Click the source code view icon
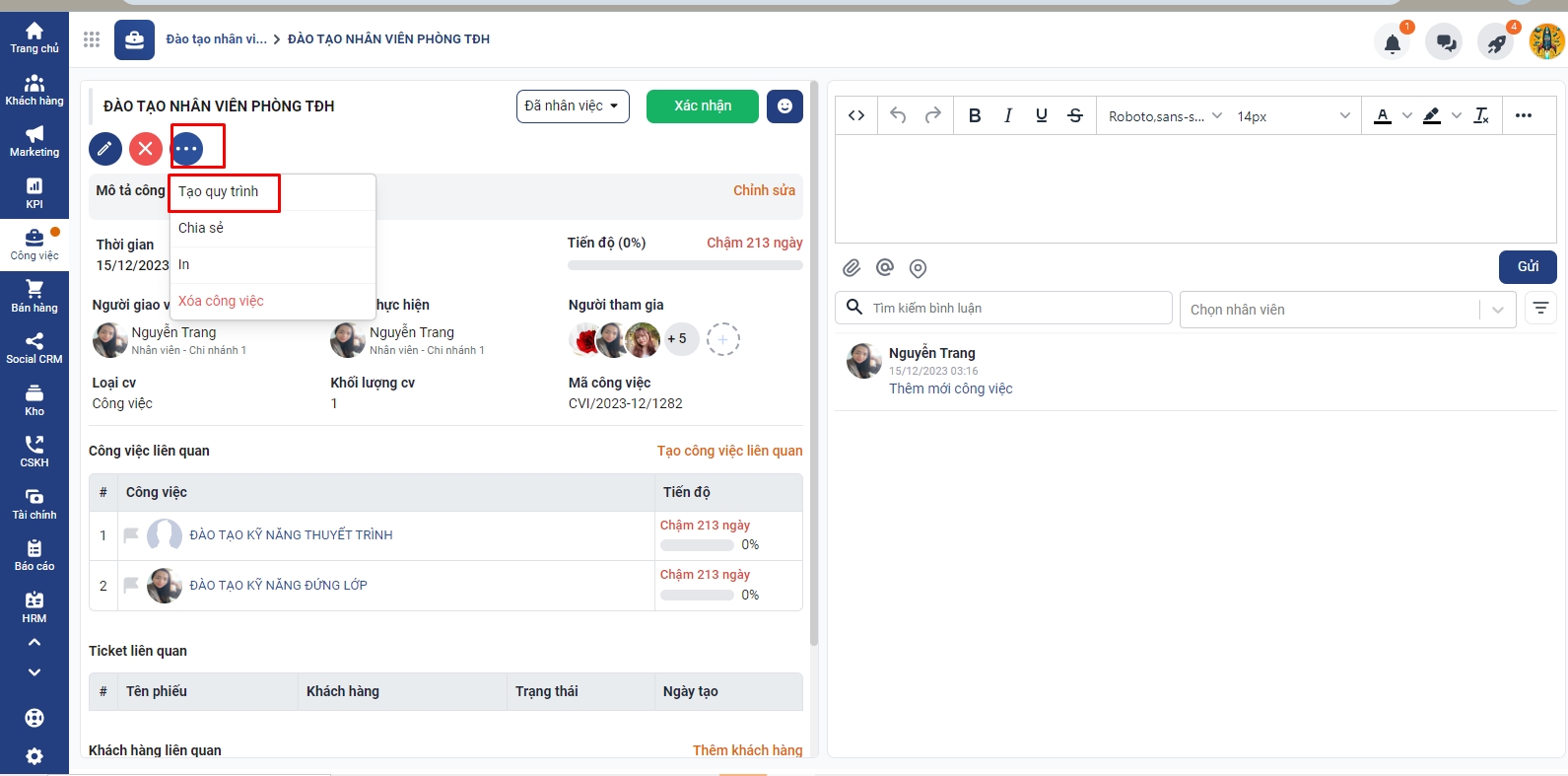 (856, 116)
